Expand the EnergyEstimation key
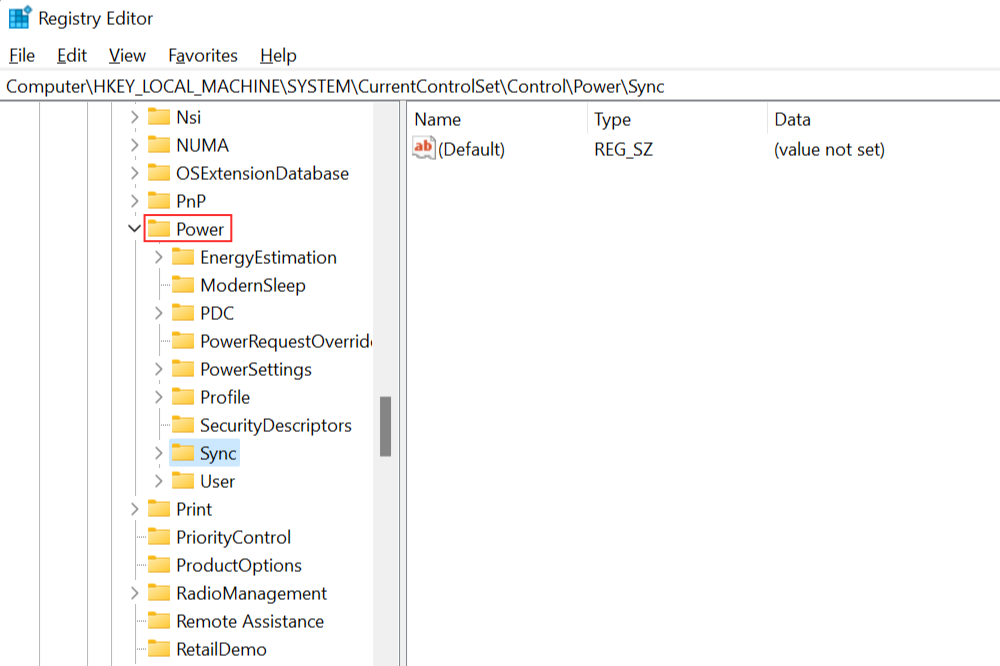Viewport: 1000px width, 666px height. [158, 258]
